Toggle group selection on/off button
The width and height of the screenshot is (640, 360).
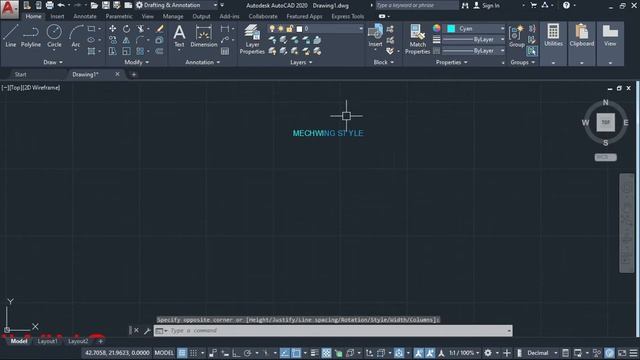[x=531, y=51]
